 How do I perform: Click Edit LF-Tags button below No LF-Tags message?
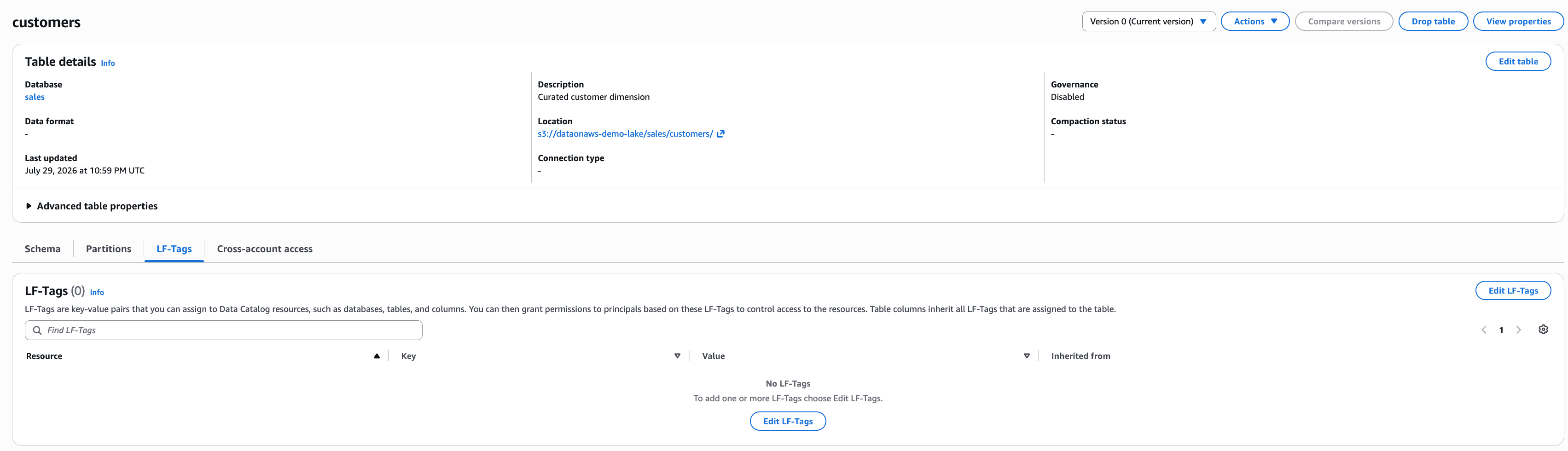(x=788, y=421)
